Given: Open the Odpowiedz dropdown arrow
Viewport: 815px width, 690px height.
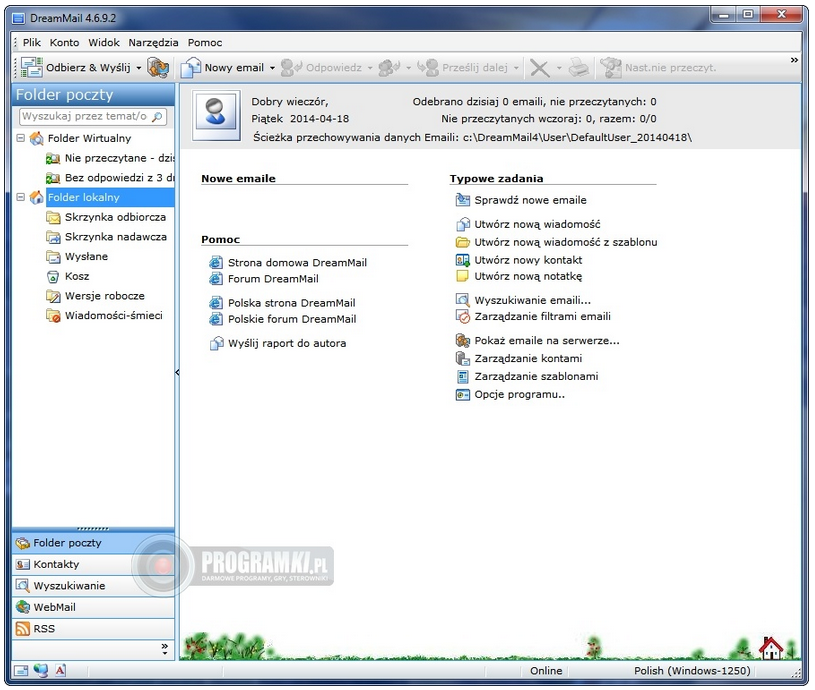Looking at the screenshot, I should tap(370, 68).
